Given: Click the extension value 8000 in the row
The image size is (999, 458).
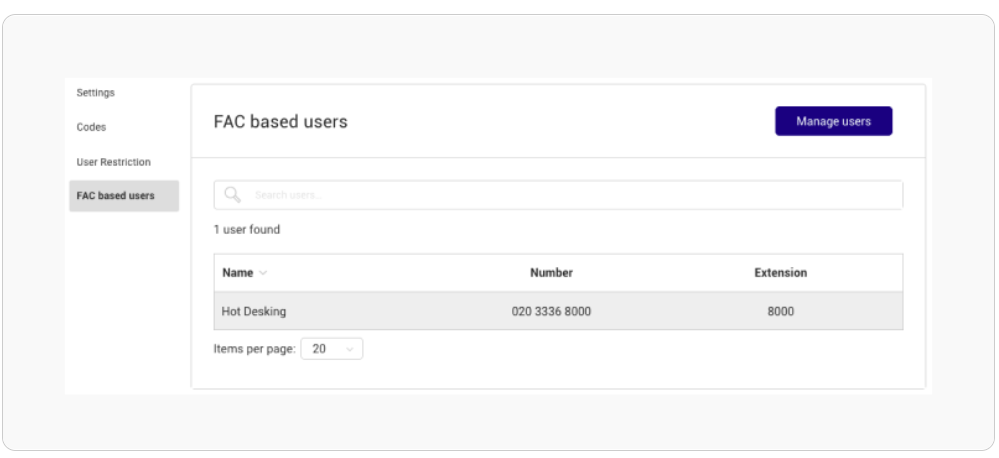Looking at the screenshot, I should [x=780, y=311].
